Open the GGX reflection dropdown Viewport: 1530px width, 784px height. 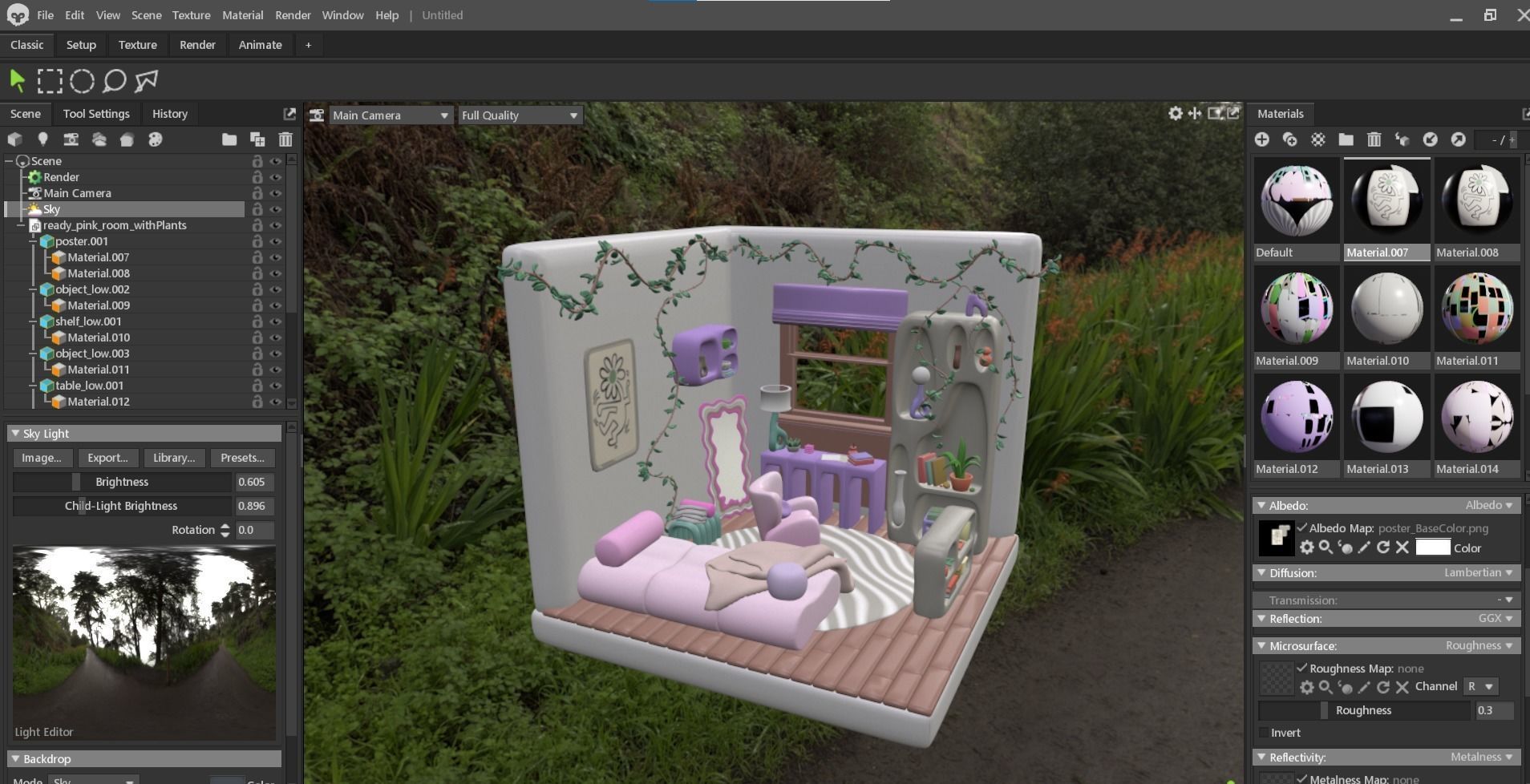[x=1496, y=618]
